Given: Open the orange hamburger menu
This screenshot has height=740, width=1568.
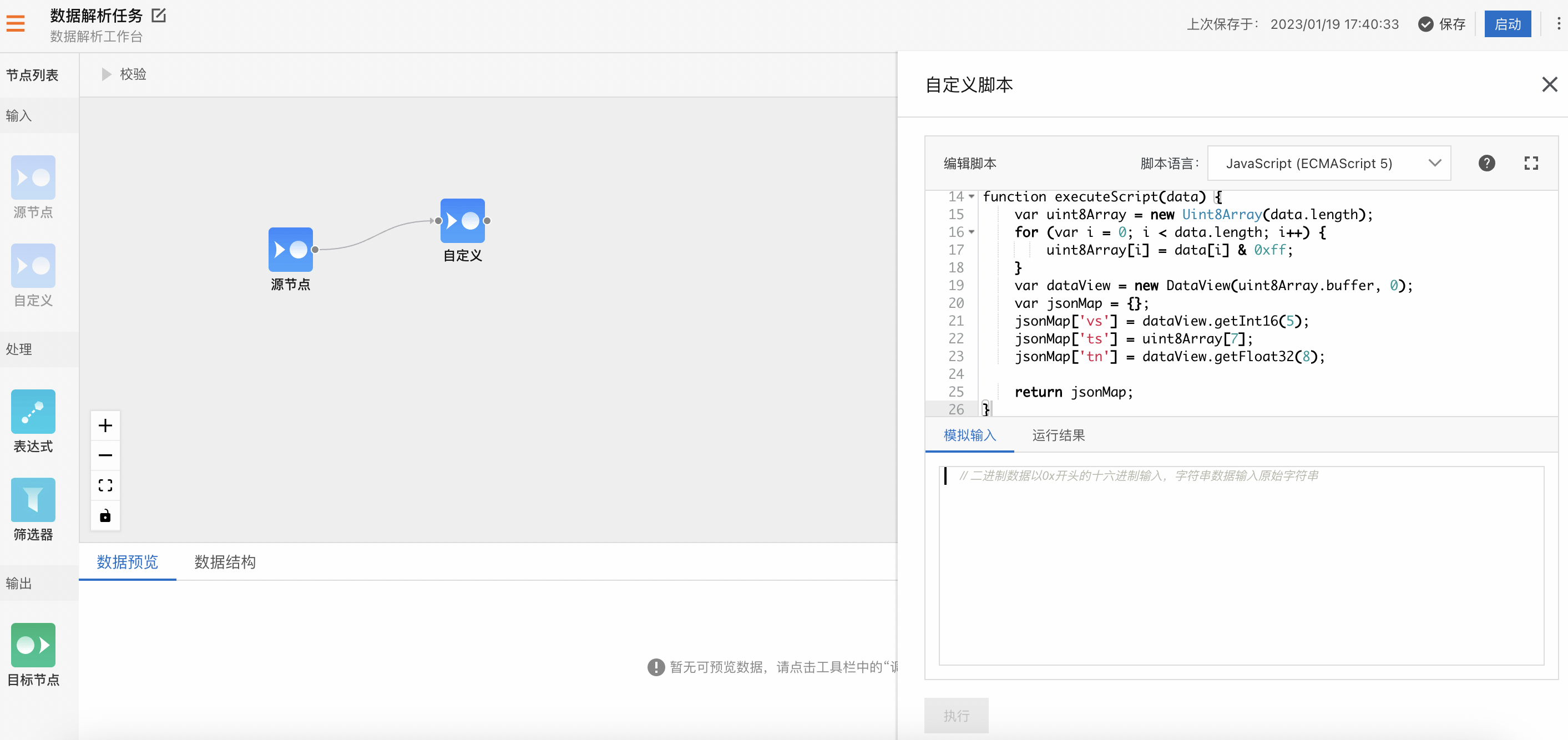Looking at the screenshot, I should click(x=15, y=24).
